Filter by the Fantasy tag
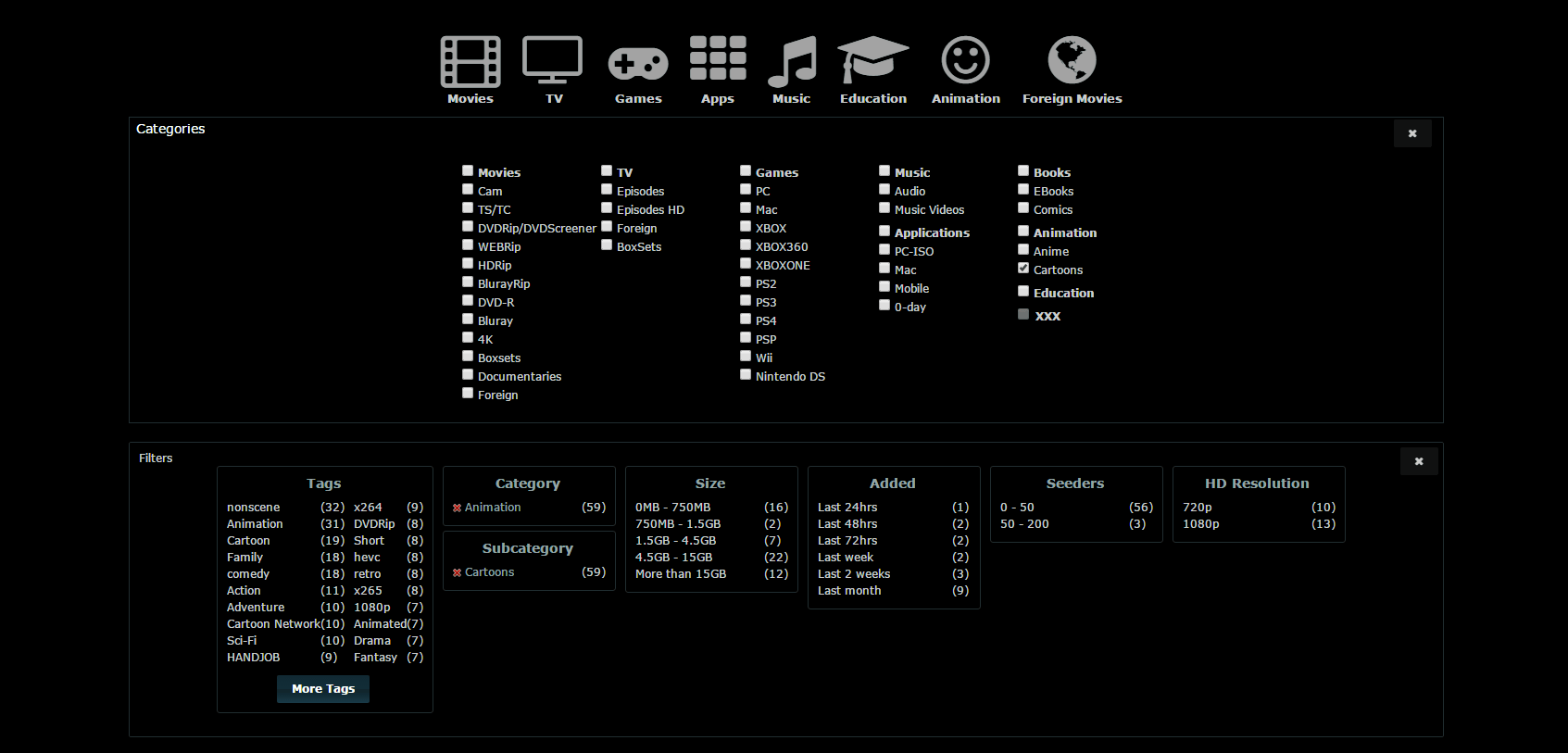 click(x=375, y=658)
